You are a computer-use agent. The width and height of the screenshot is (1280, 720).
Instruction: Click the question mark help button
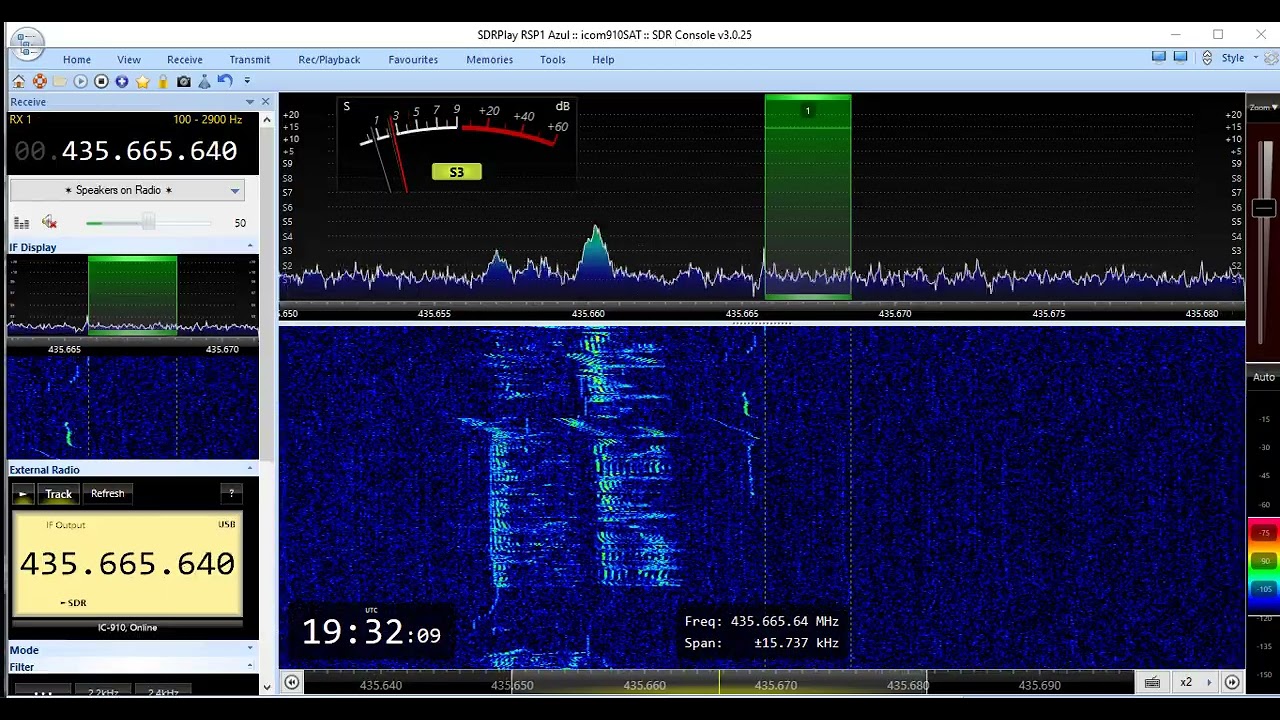point(231,494)
